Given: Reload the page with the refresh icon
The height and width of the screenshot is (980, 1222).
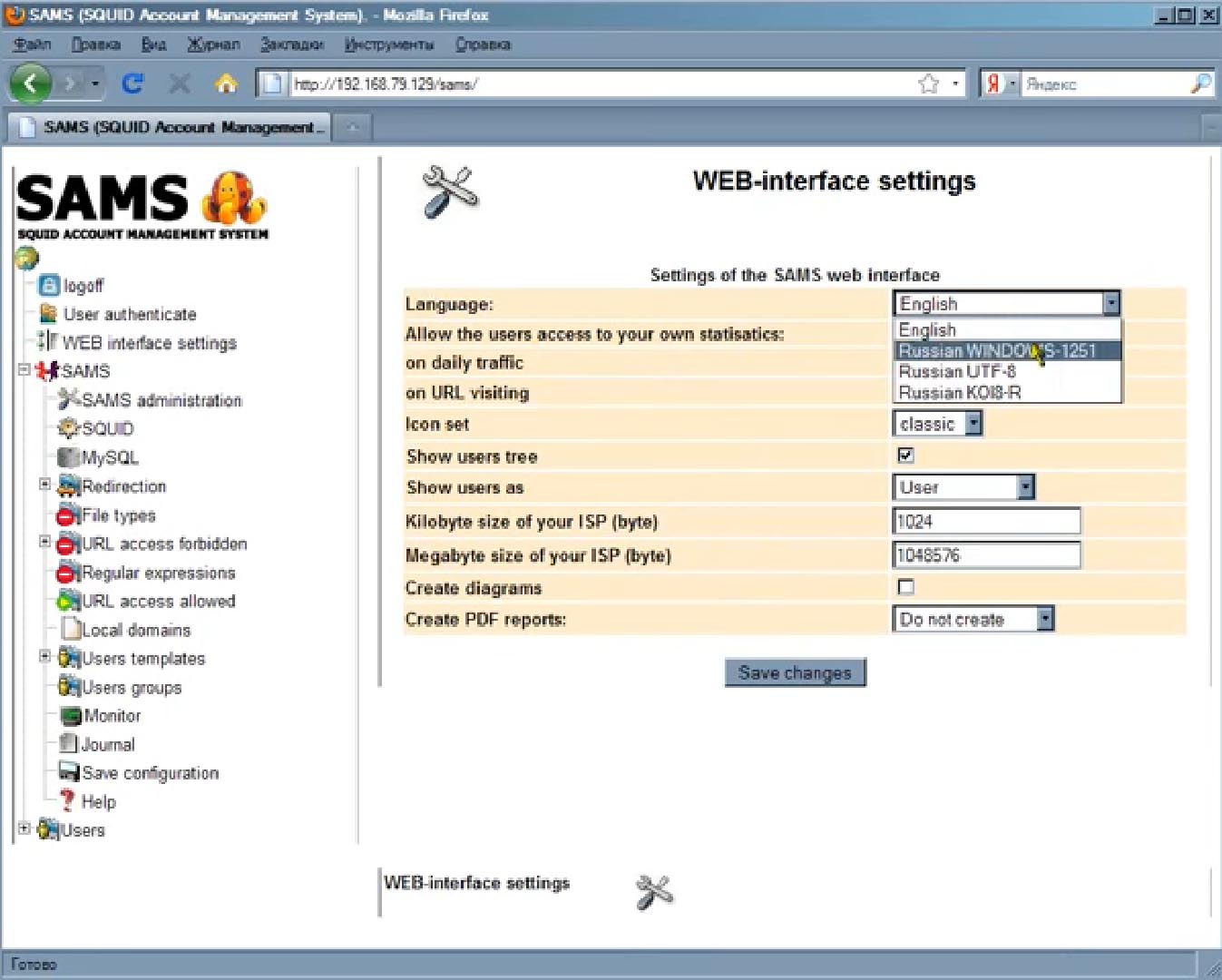Looking at the screenshot, I should 132,83.
